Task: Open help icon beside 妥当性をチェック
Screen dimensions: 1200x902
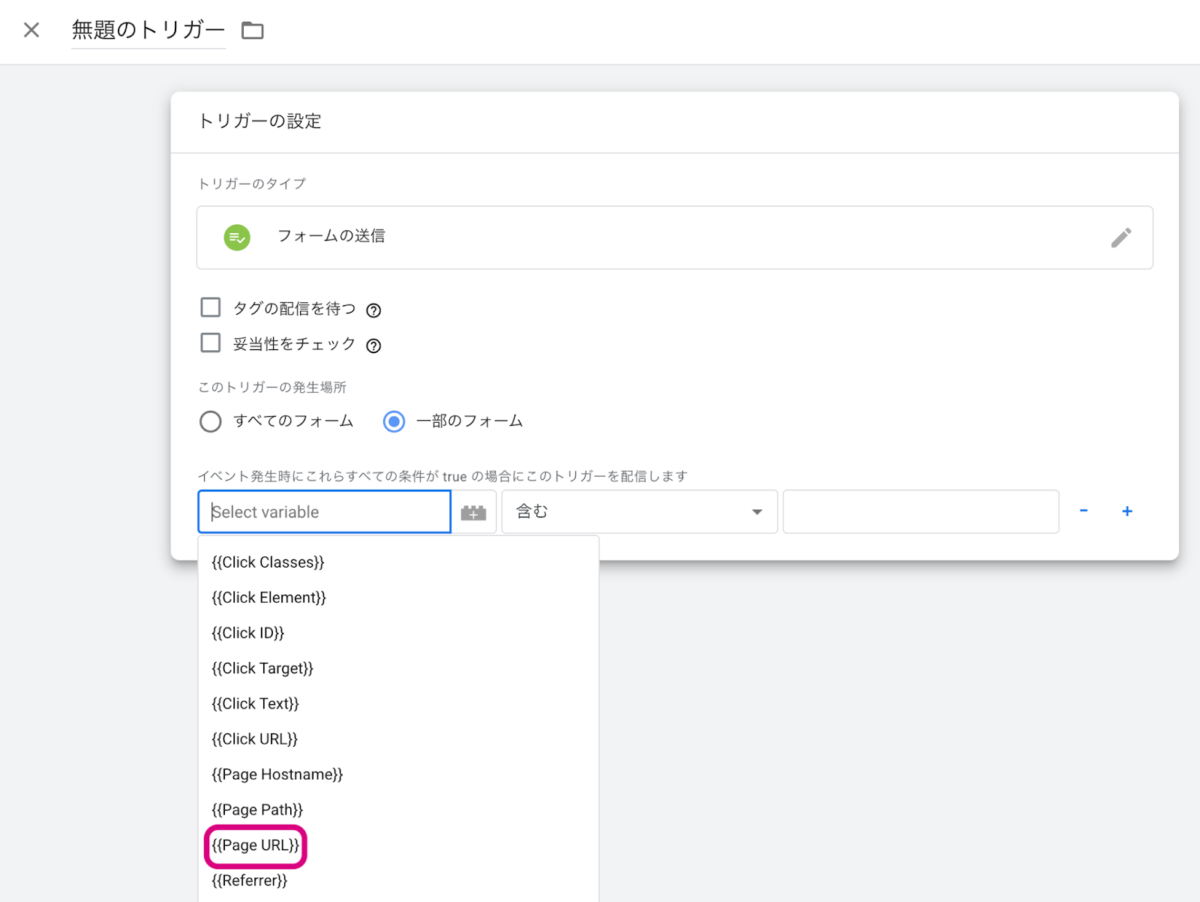Action: tap(374, 346)
